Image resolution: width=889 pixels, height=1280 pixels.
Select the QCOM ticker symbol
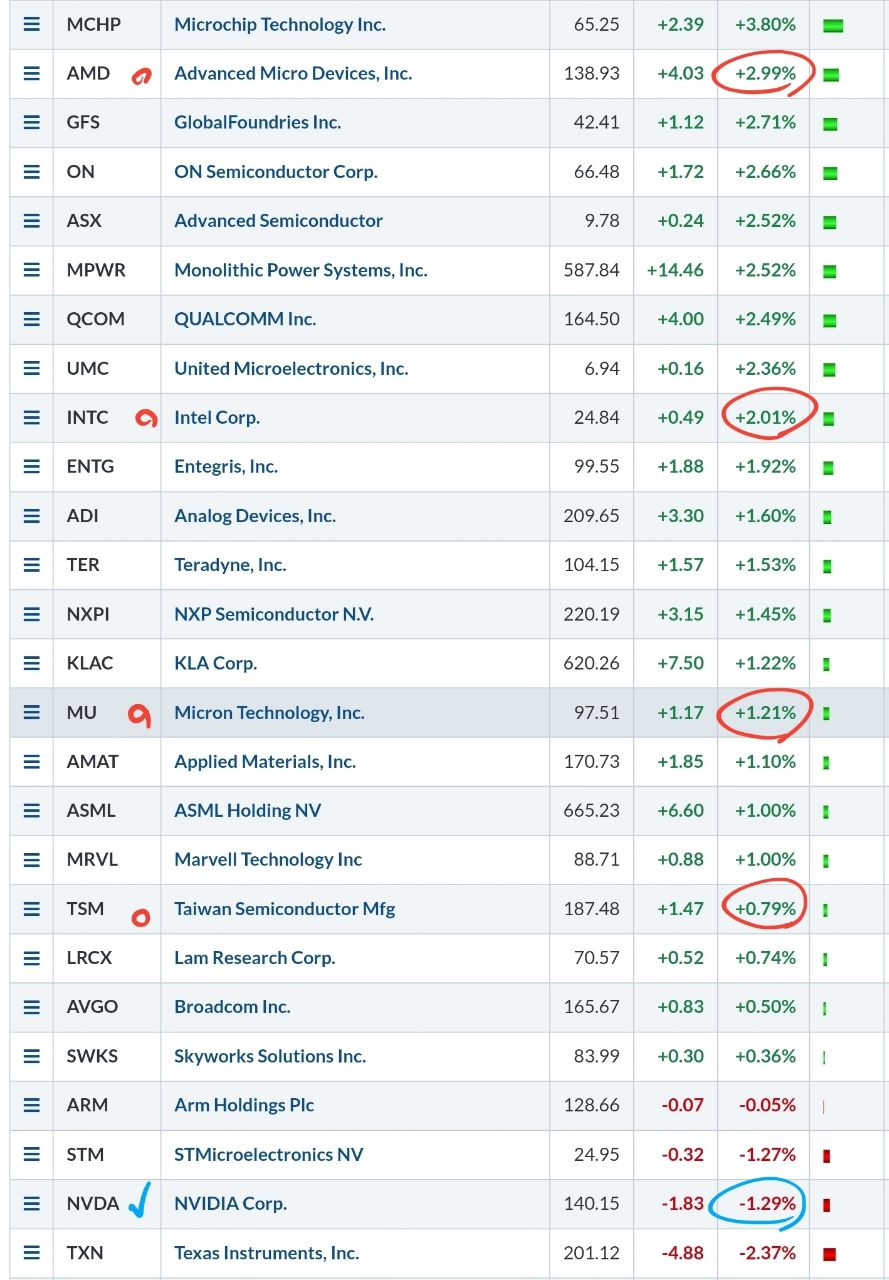point(96,319)
